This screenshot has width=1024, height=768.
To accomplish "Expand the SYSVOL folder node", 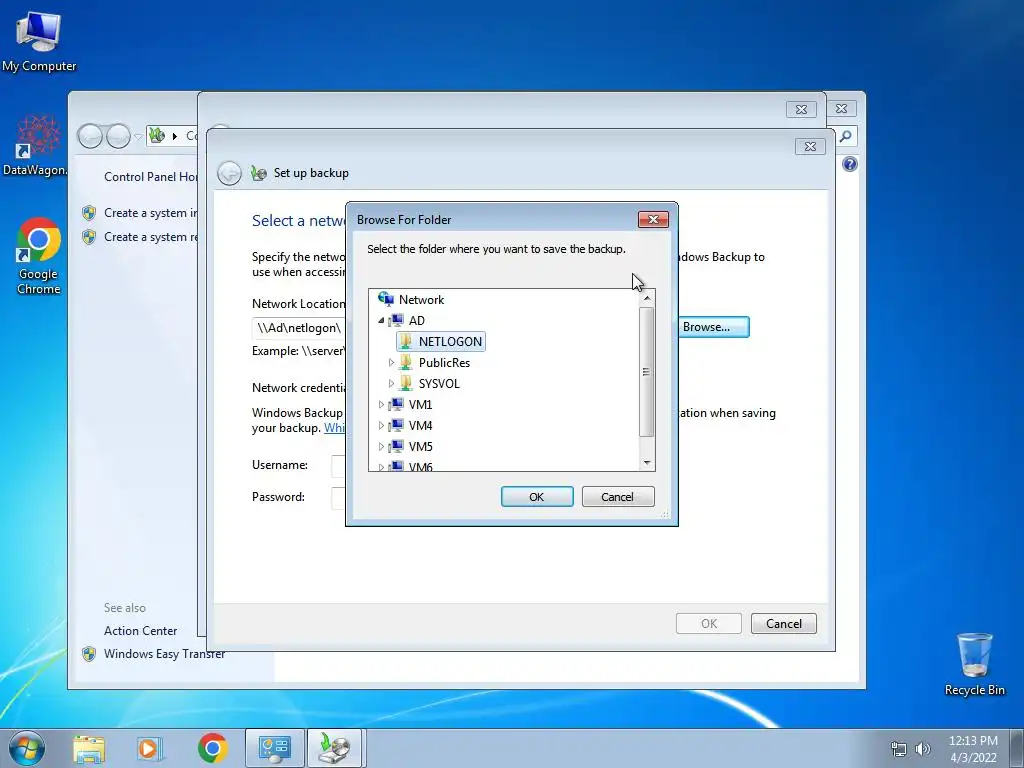I will pos(391,383).
